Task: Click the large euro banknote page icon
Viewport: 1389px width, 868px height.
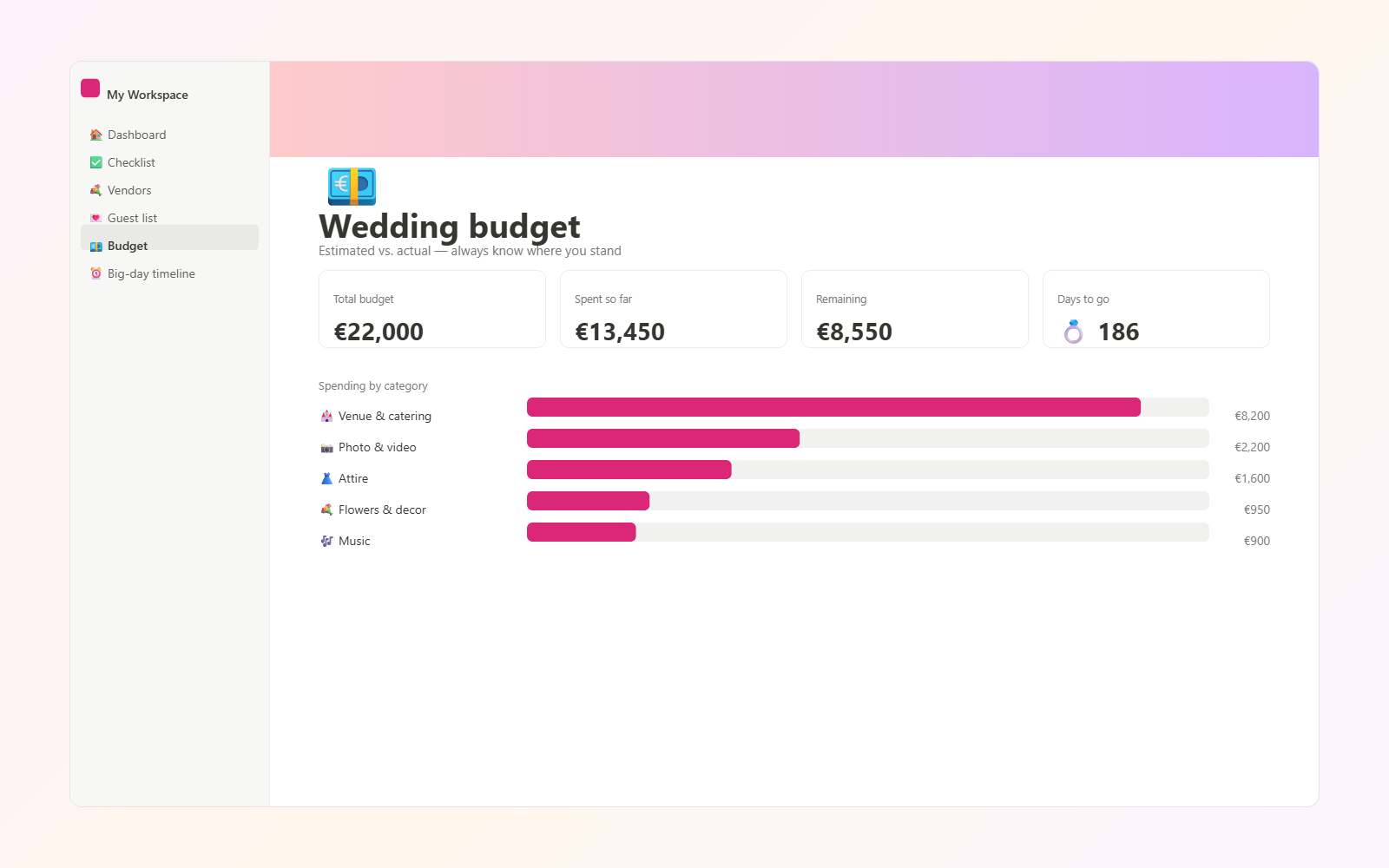Action: coord(352,187)
